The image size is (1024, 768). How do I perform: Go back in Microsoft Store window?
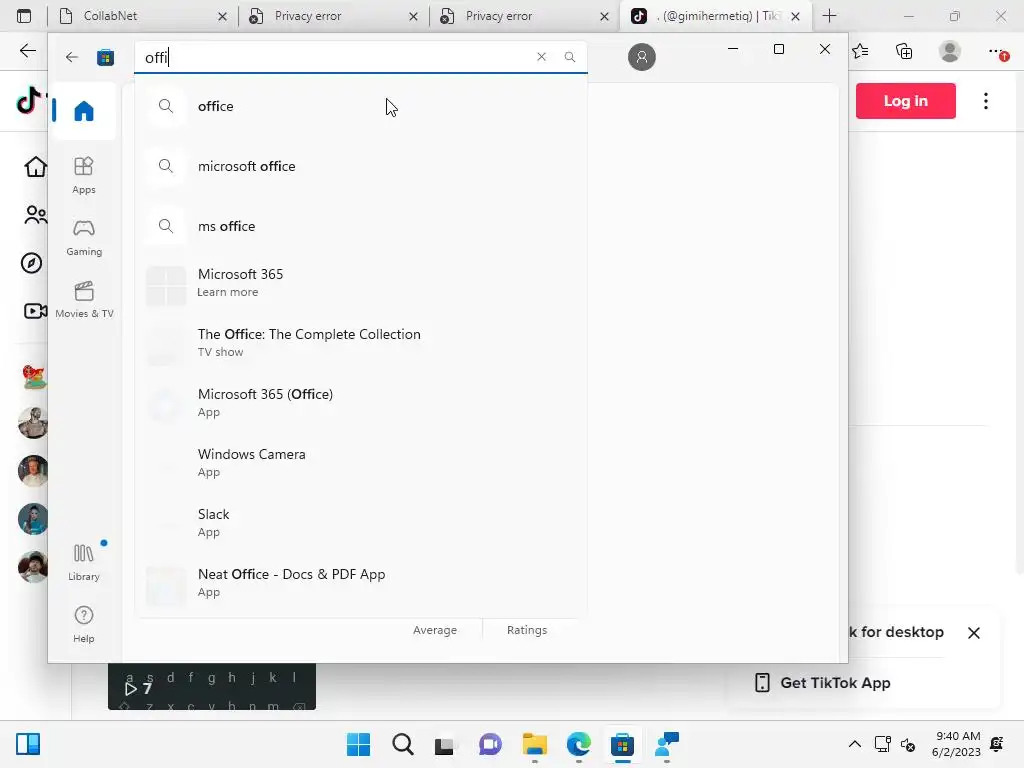71,57
